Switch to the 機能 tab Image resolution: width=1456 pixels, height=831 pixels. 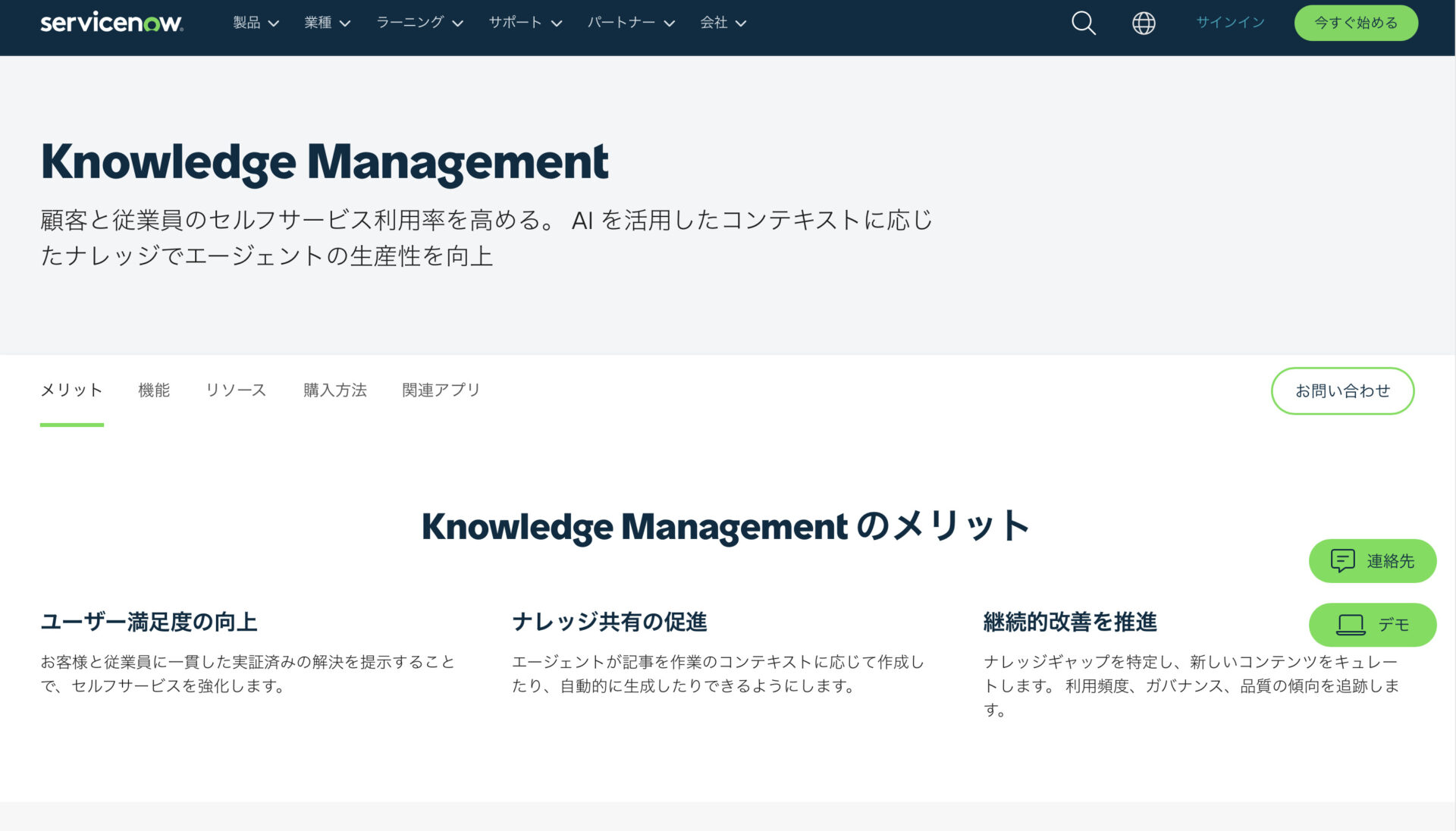tap(155, 390)
